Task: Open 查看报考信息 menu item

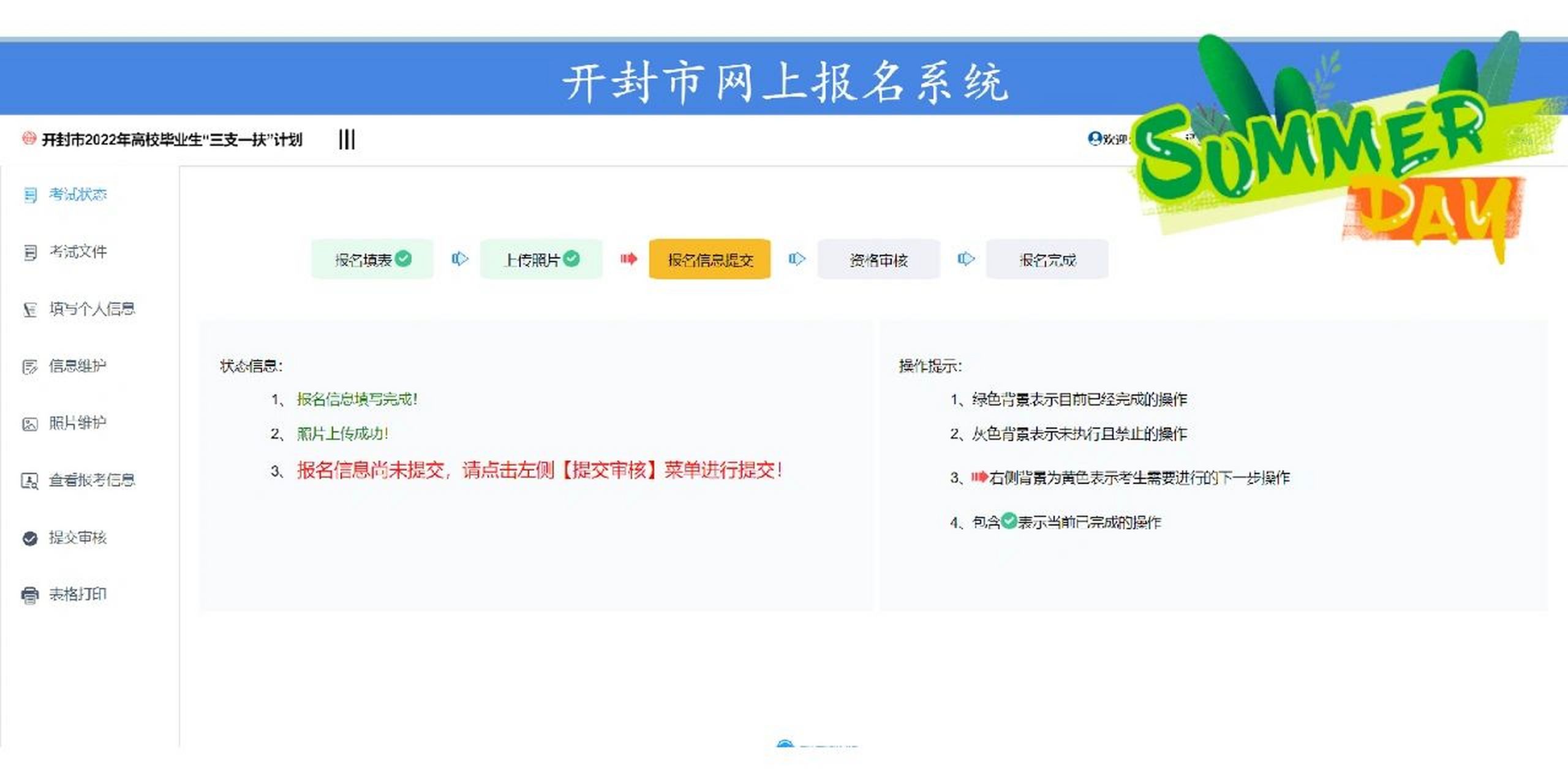Action: click(92, 480)
